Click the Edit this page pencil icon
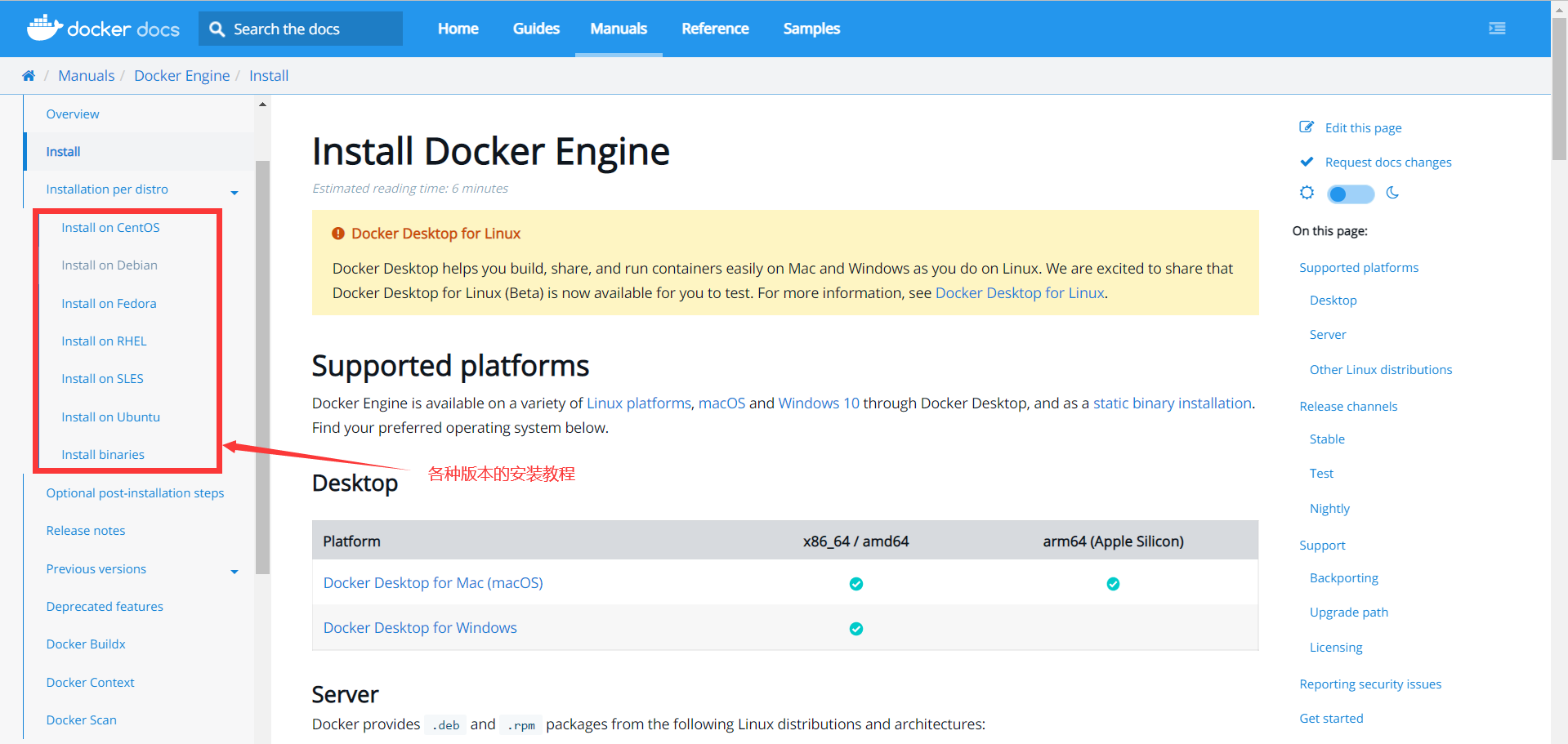The height and width of the screenshot is (744, 1568). (1307, 127)
